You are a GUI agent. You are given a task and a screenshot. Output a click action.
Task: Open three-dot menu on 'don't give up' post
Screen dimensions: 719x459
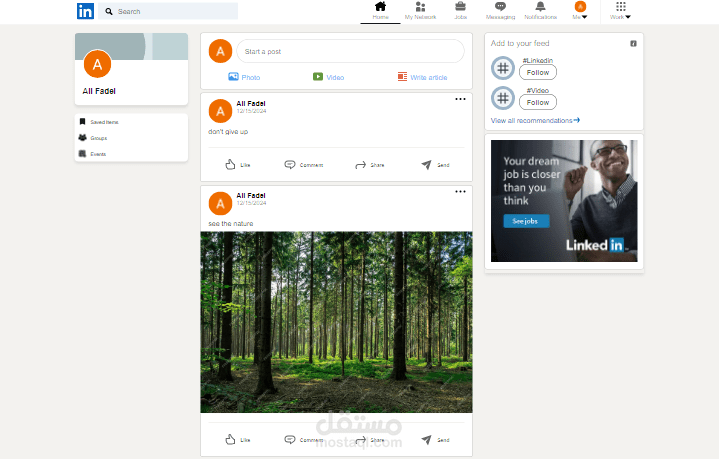[x=460, y=99]
